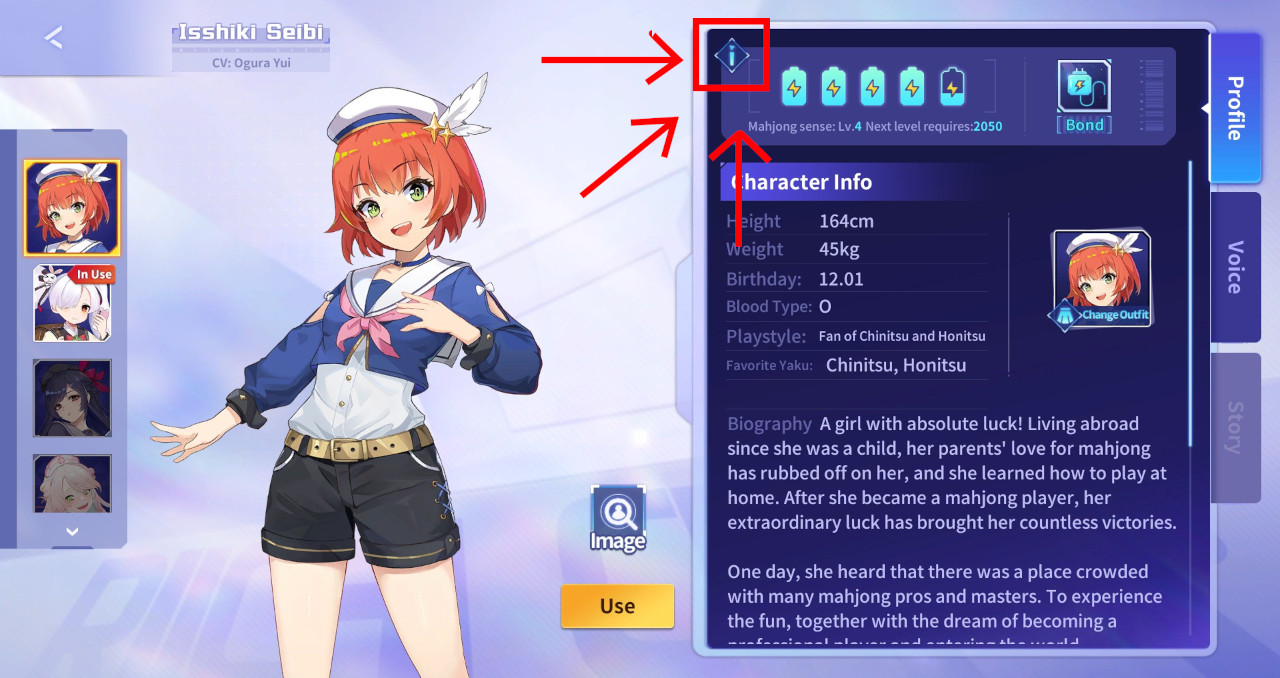Select the Isshiki Seibi character portrait

pyautogui.click(x=72, y=207)
